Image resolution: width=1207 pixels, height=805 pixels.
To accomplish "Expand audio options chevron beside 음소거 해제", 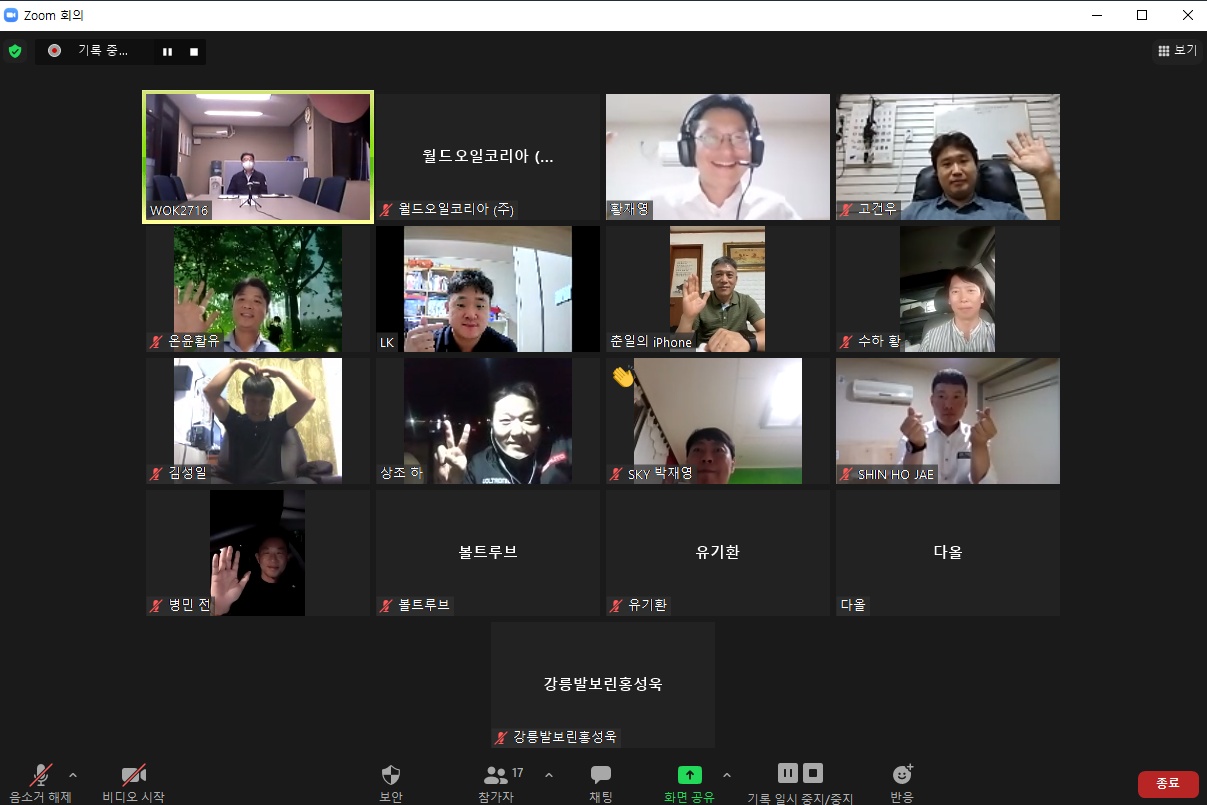I will point(72,775).
